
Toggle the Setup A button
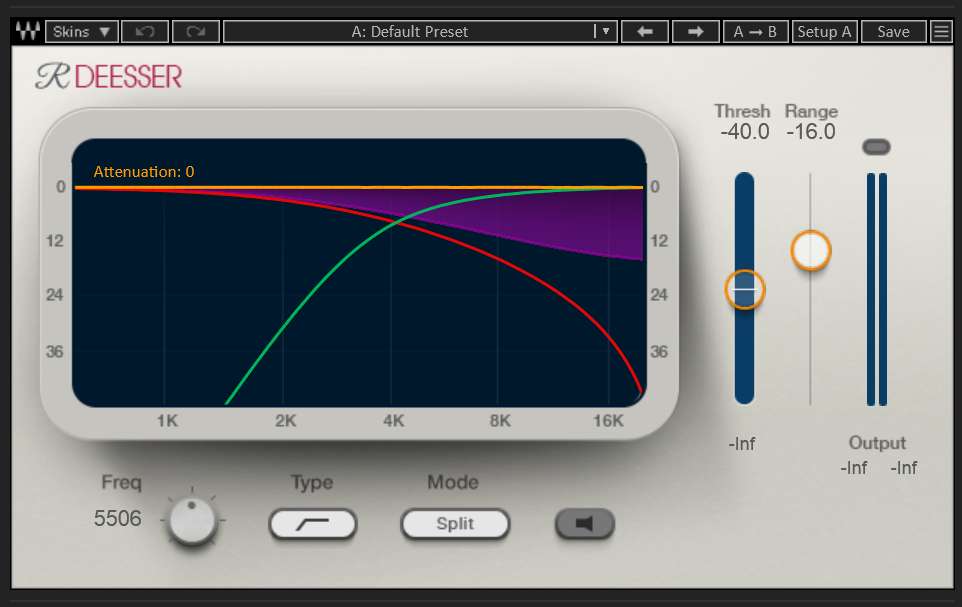pyautogui.click(x=824, y=31)
